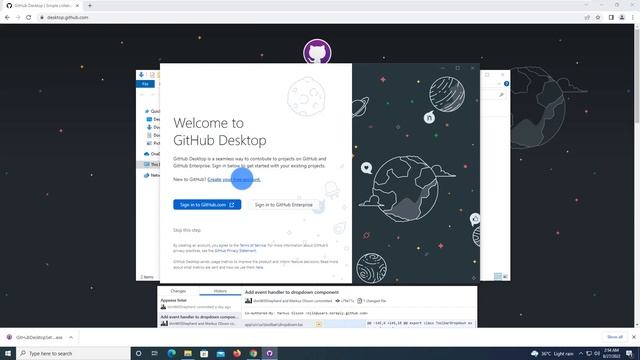
Task: Launch Firefox from taskbar
Action: click(237, 353)
